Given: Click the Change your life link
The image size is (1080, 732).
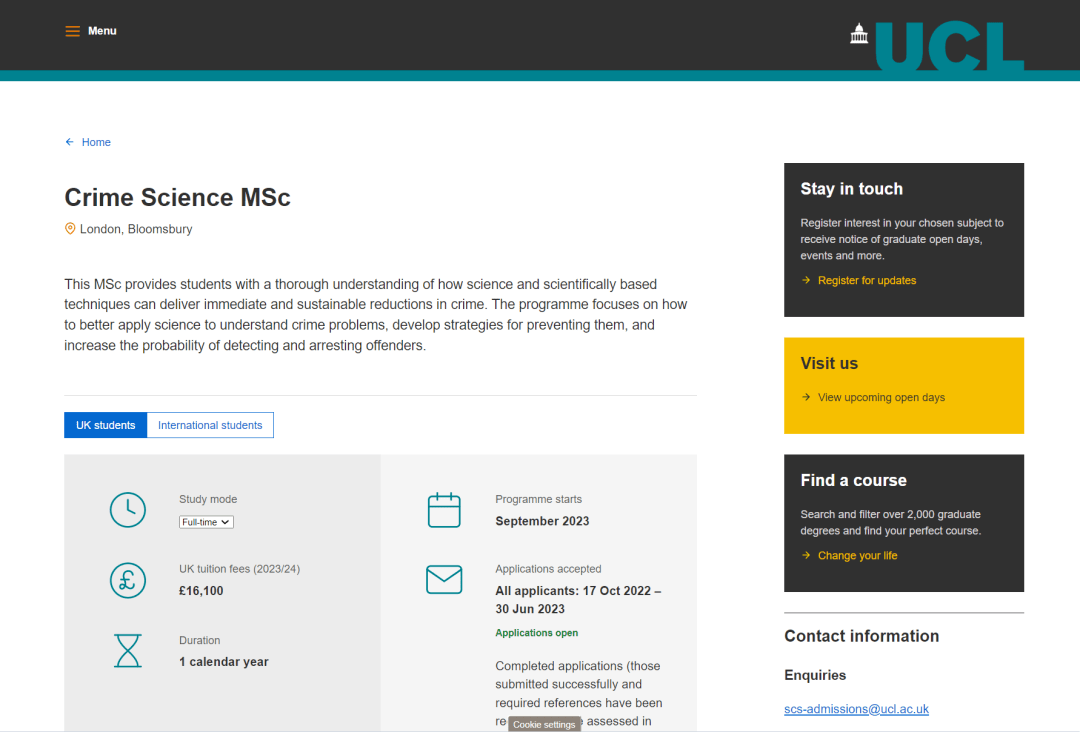Looking at the screenshot, I should point(857,556).
